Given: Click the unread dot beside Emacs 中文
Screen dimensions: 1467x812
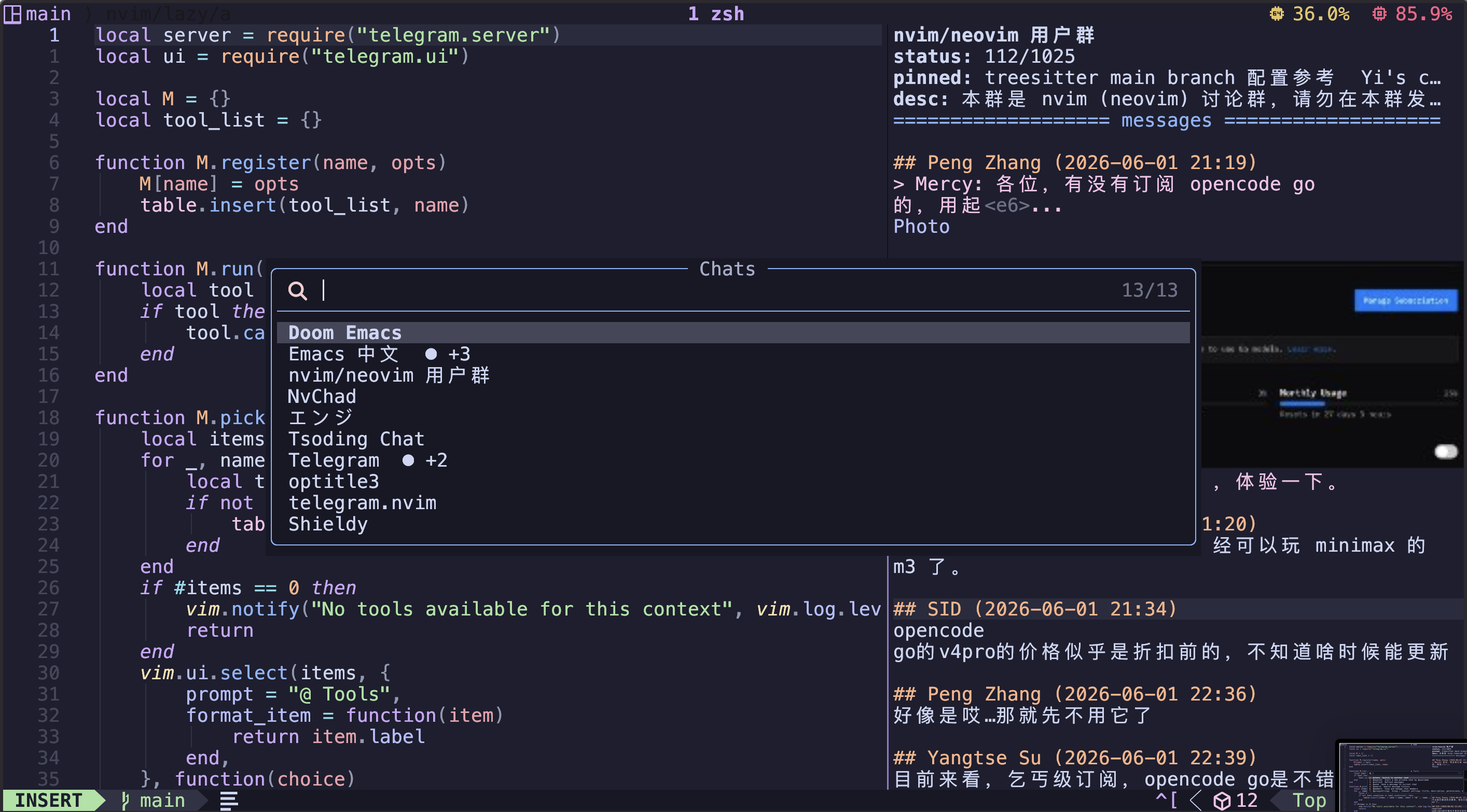Looking at the screenshot, I should click(x=431, y=354).
